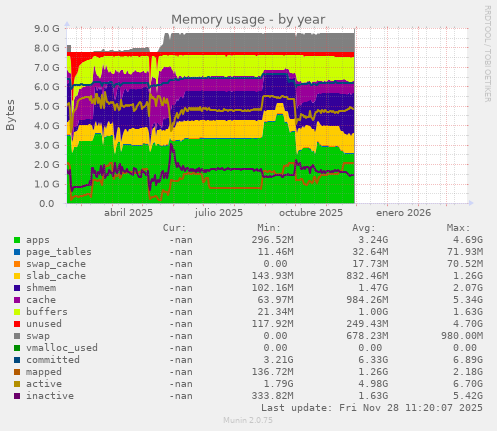
Task: Click the 'committed' legend label
Action: click(53, 360)
